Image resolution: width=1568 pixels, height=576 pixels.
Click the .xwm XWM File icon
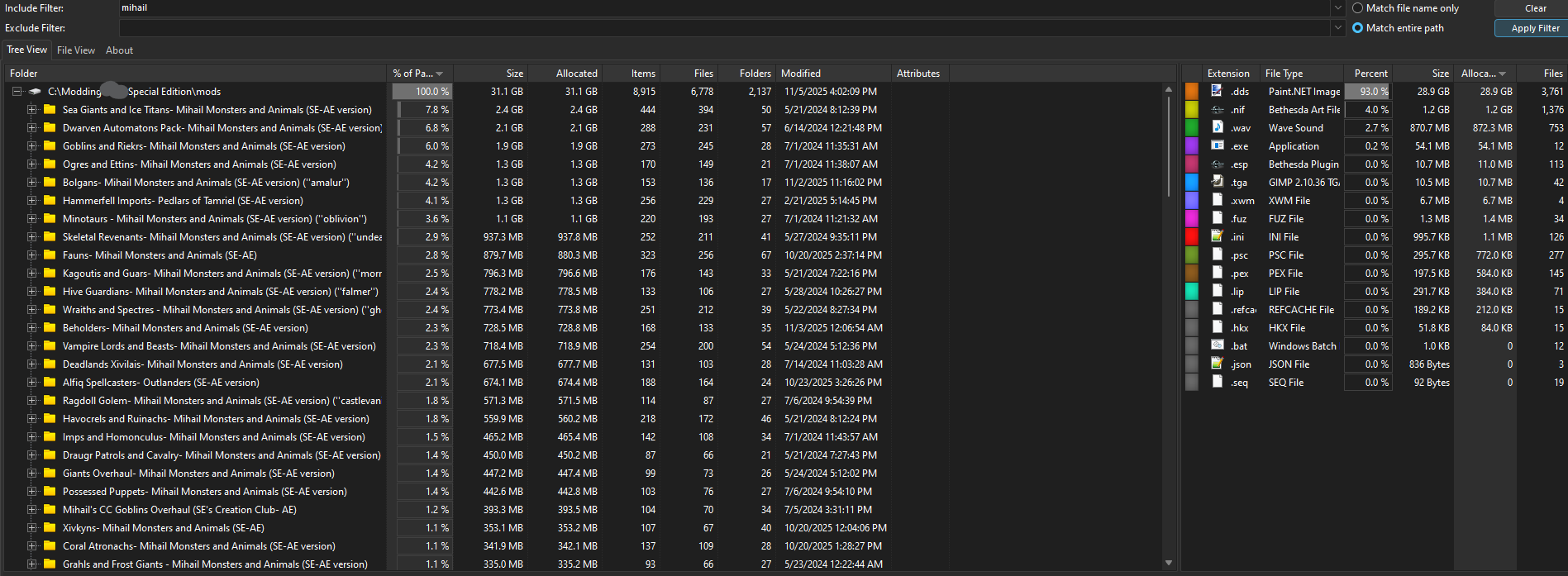click(1217, 200)
